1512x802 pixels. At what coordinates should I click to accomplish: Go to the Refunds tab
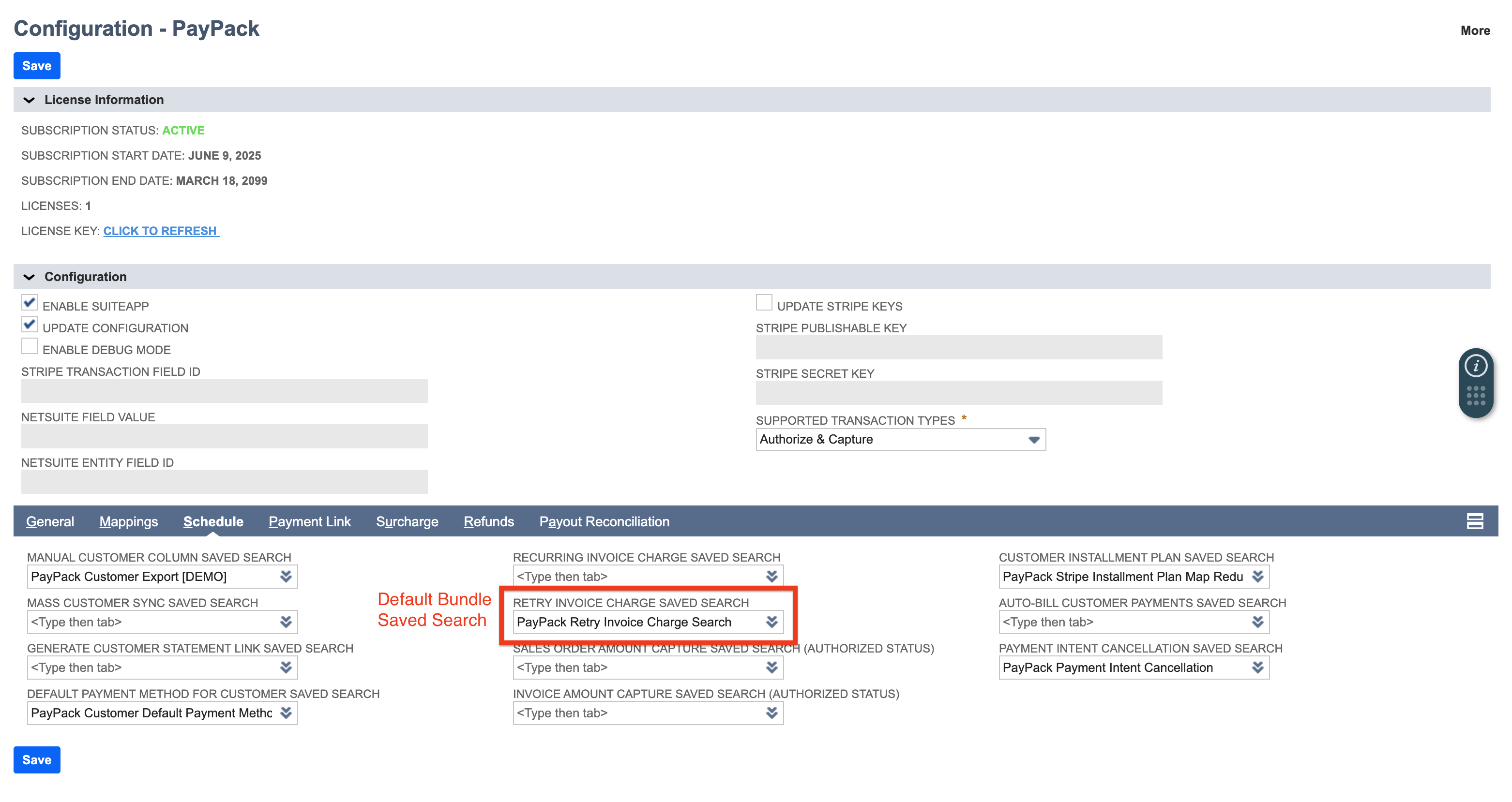point(488,521)
